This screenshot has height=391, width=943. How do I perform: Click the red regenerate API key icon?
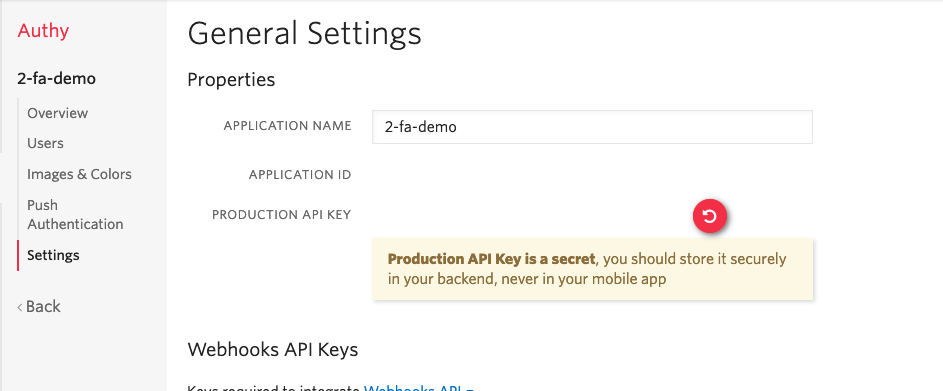click(x=710, y=215)
